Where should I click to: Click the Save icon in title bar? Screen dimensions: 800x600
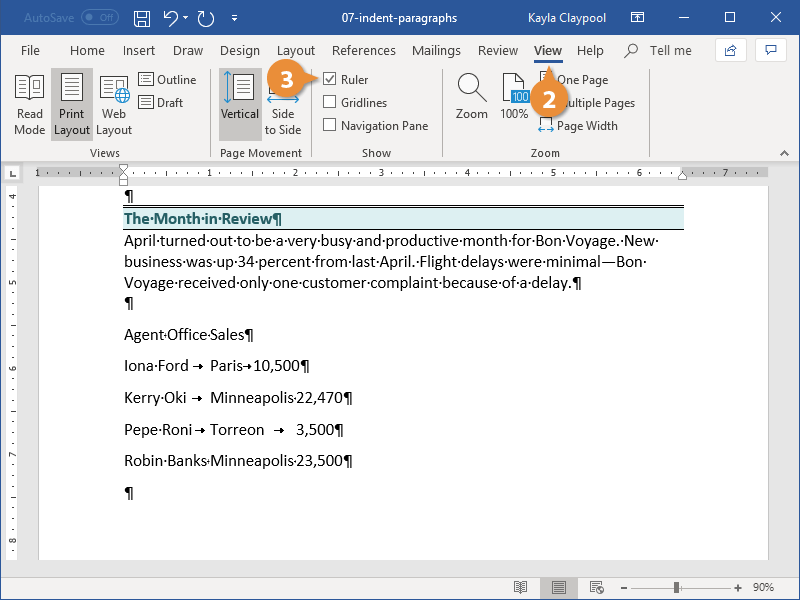click(x=142, y=18)
